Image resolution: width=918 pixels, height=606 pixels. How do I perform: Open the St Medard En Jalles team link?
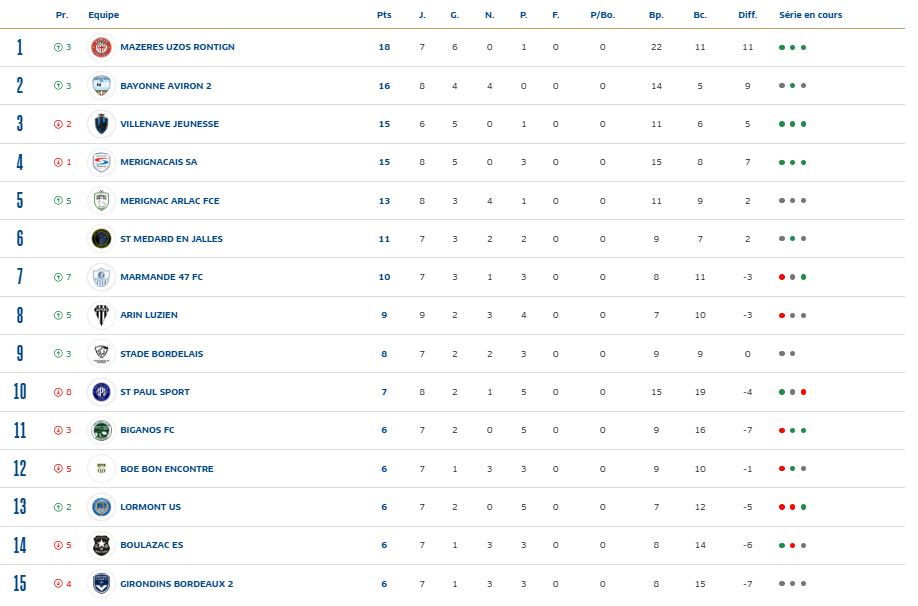171,239
